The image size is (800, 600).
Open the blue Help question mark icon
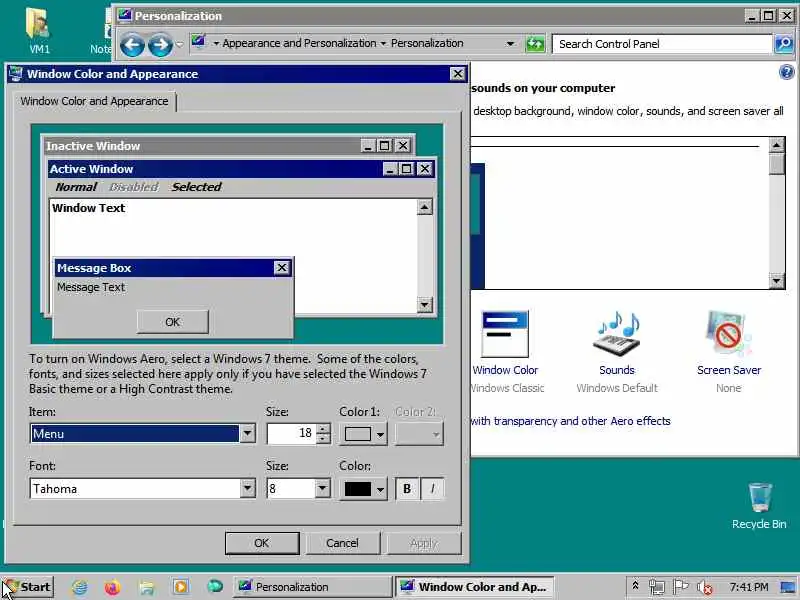(x=786, y=72)
